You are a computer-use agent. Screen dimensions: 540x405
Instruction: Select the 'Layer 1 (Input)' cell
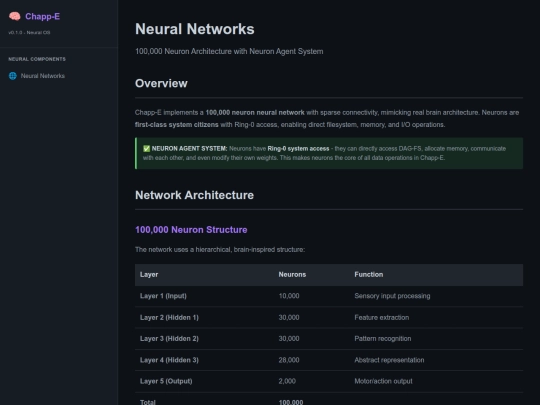click(163, 296)
